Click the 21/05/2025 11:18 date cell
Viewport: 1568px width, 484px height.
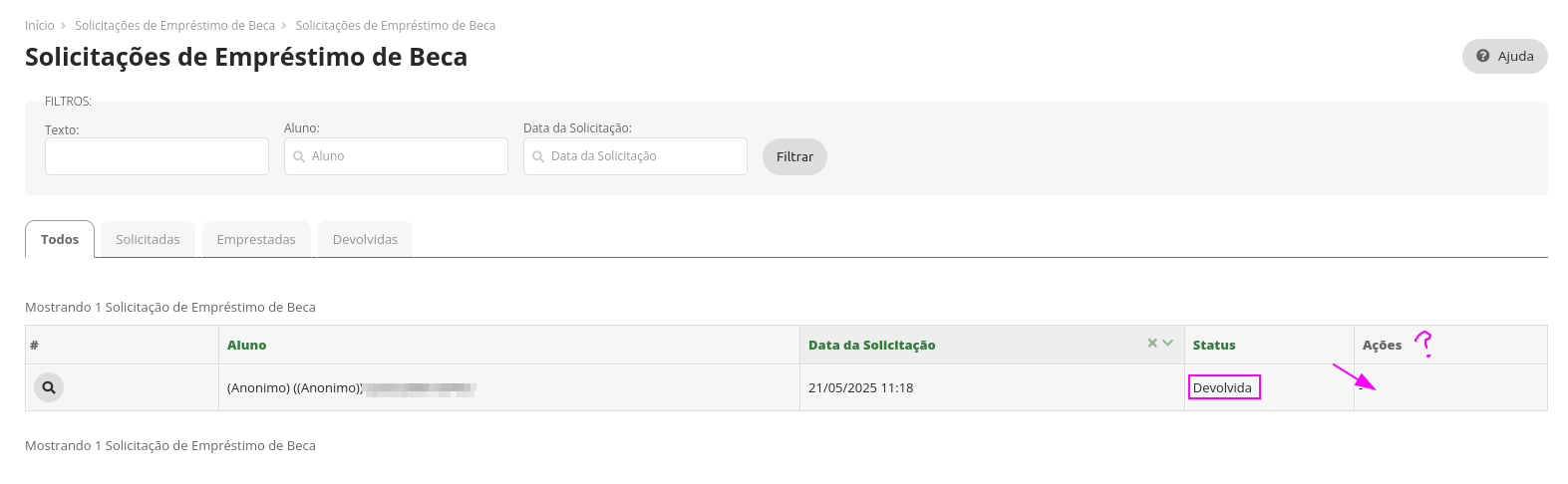click(x=860, y=387)
